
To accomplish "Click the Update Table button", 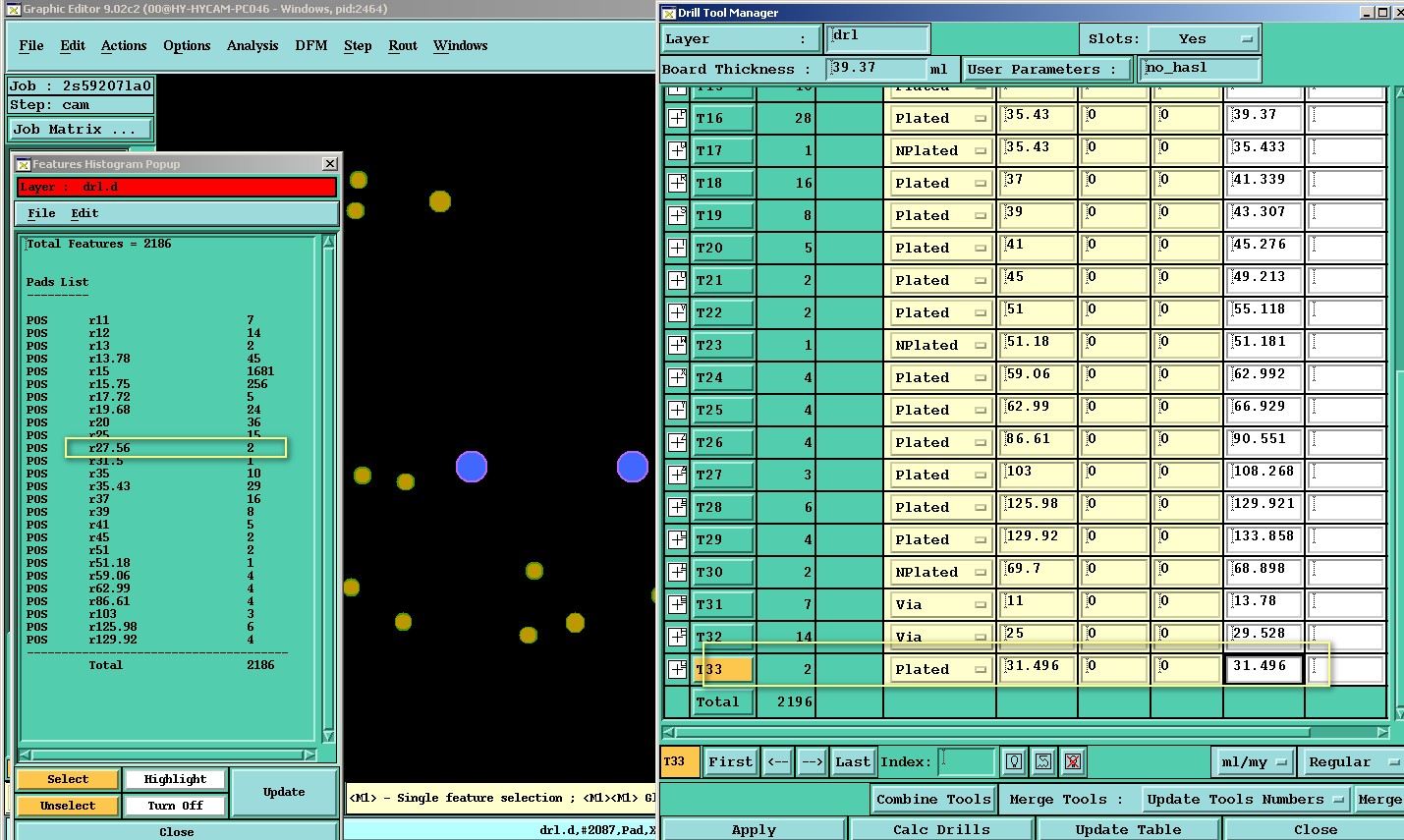I will 1128,829.
